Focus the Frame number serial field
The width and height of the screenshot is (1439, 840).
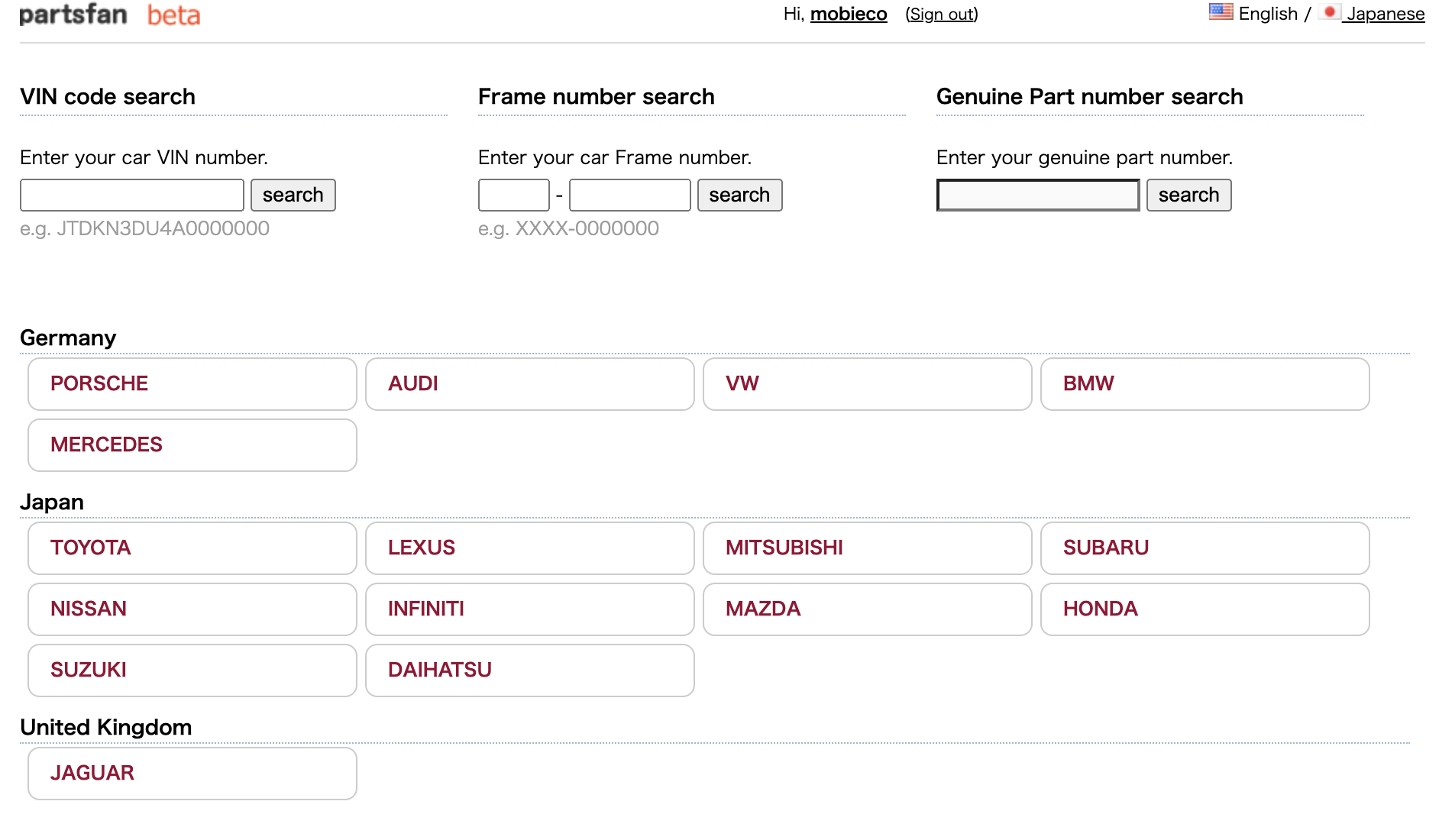tap(630, 195)
